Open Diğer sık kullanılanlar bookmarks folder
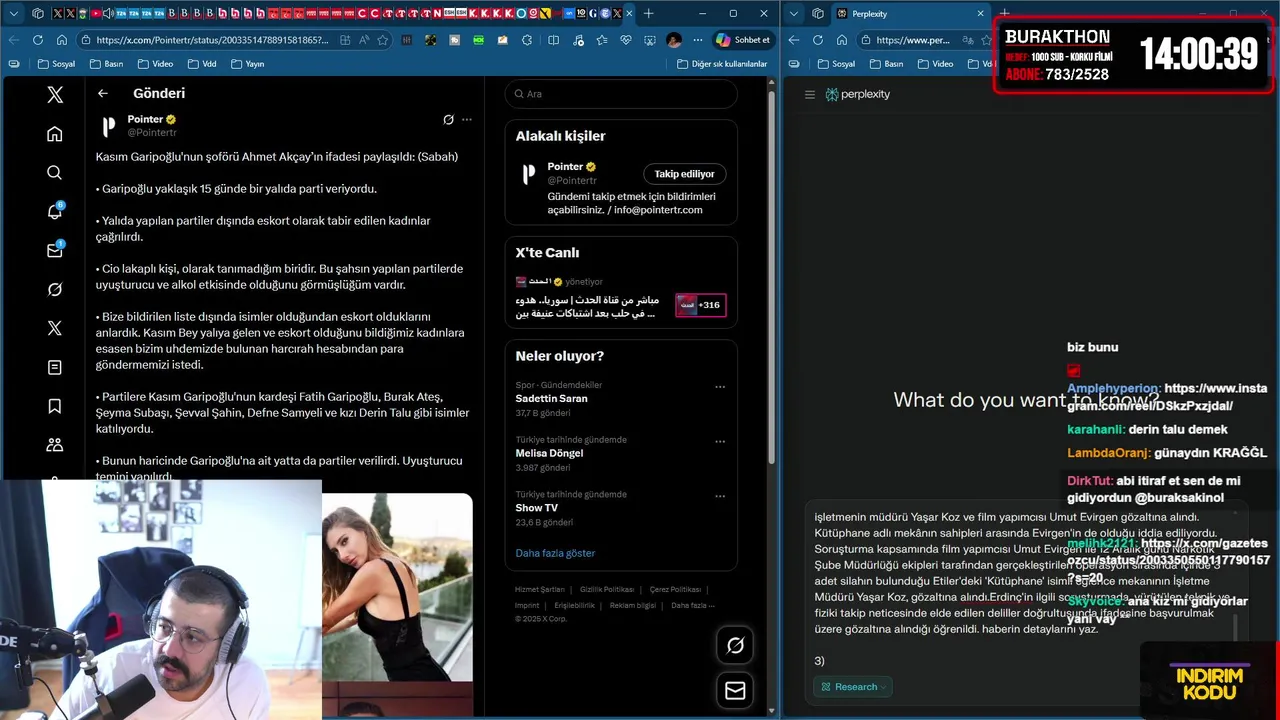1280x720 pixels. coord(722,64)
